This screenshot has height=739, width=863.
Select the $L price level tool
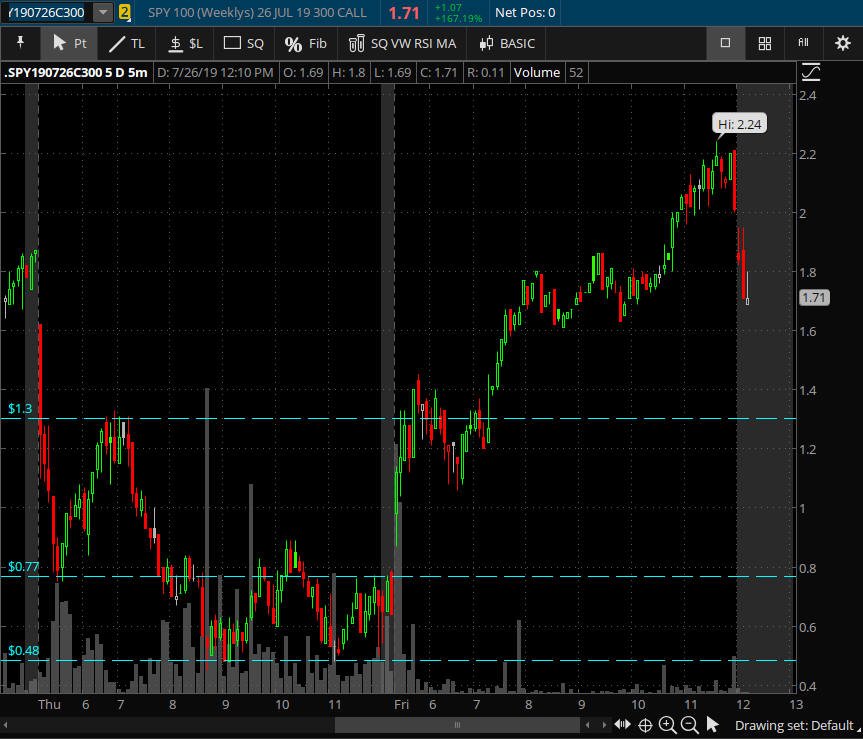(185, 43)
